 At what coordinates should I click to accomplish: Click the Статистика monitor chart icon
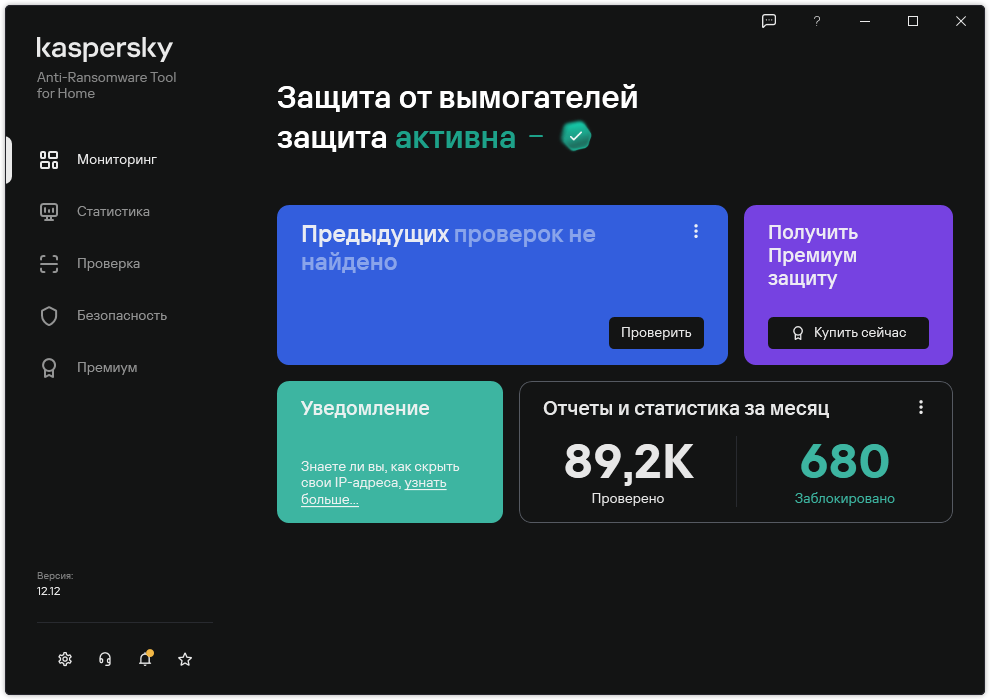[49, 212]
